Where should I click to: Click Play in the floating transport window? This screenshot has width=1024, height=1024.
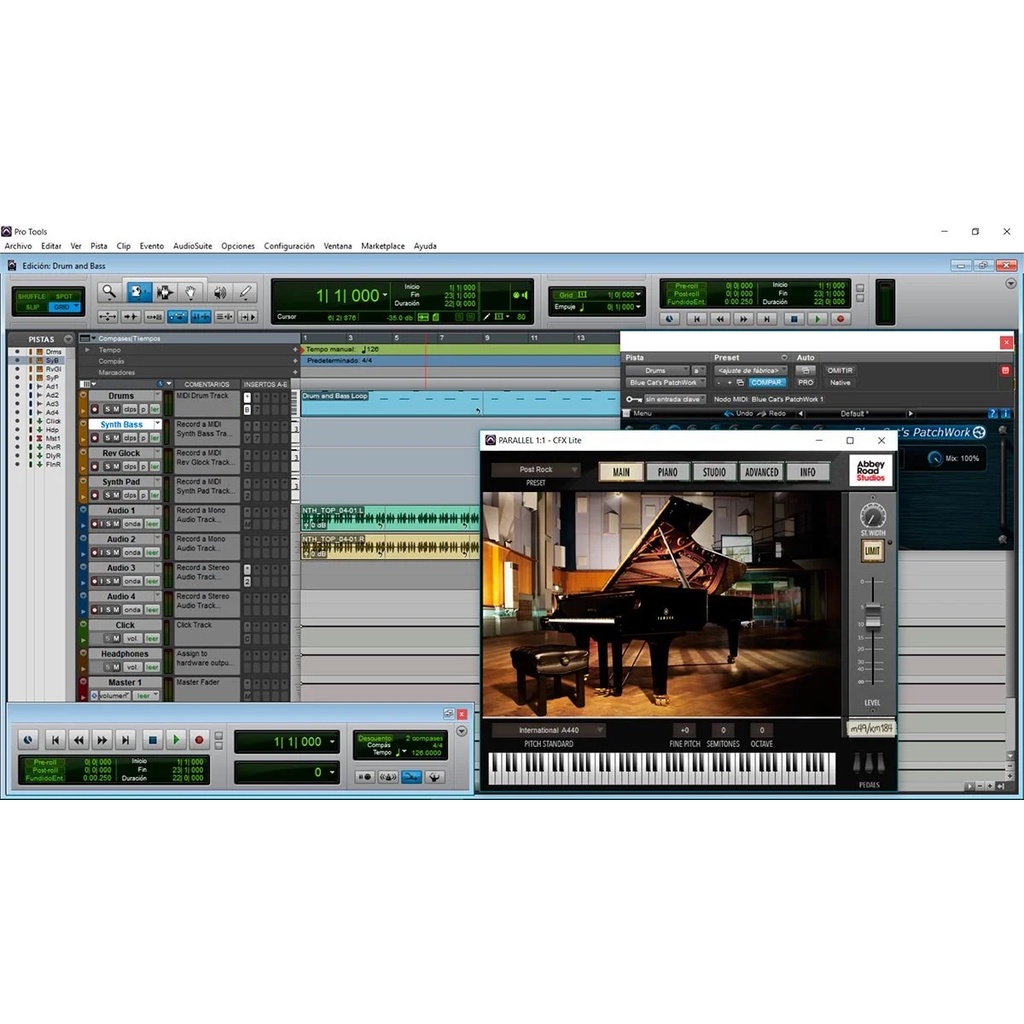click(x=176, y=740)
